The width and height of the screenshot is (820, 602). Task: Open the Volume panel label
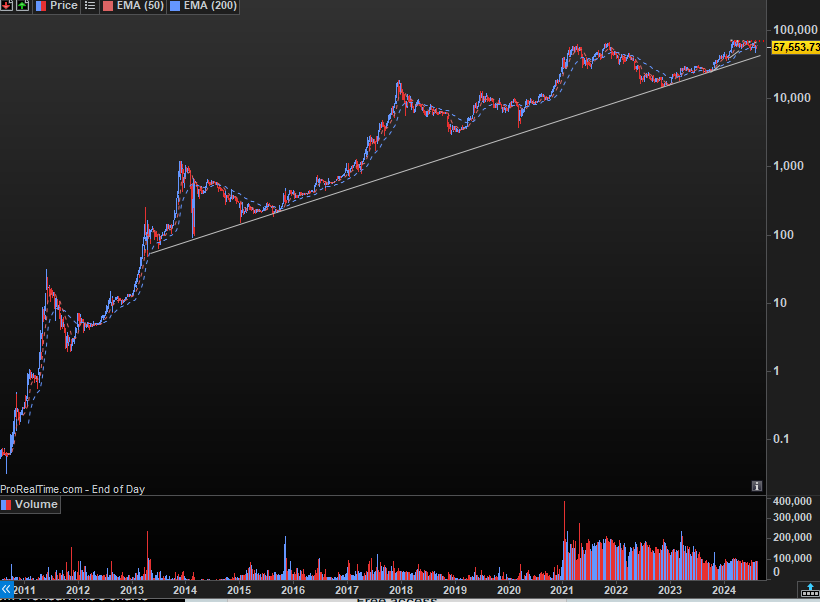pos(36,504)
